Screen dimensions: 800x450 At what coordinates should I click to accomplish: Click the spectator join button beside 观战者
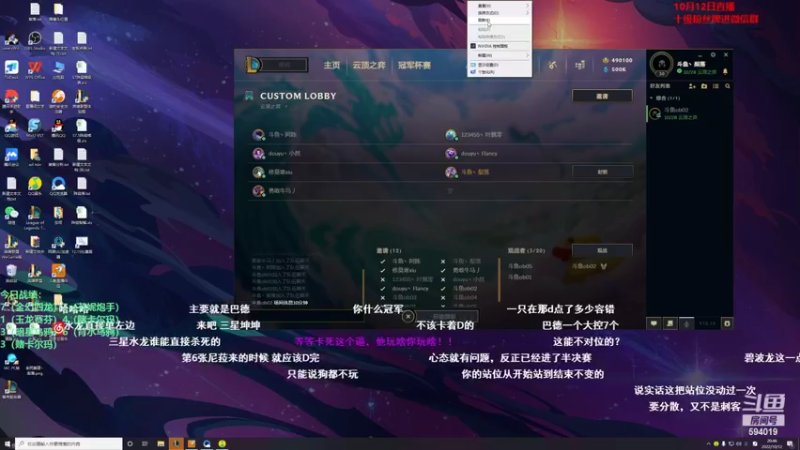coord(602,251)
